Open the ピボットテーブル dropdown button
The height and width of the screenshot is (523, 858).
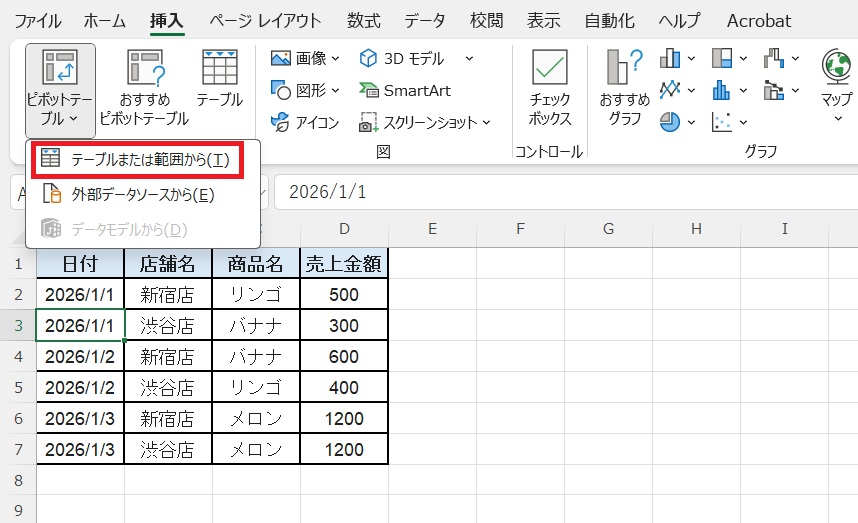(x=60, y=90)
